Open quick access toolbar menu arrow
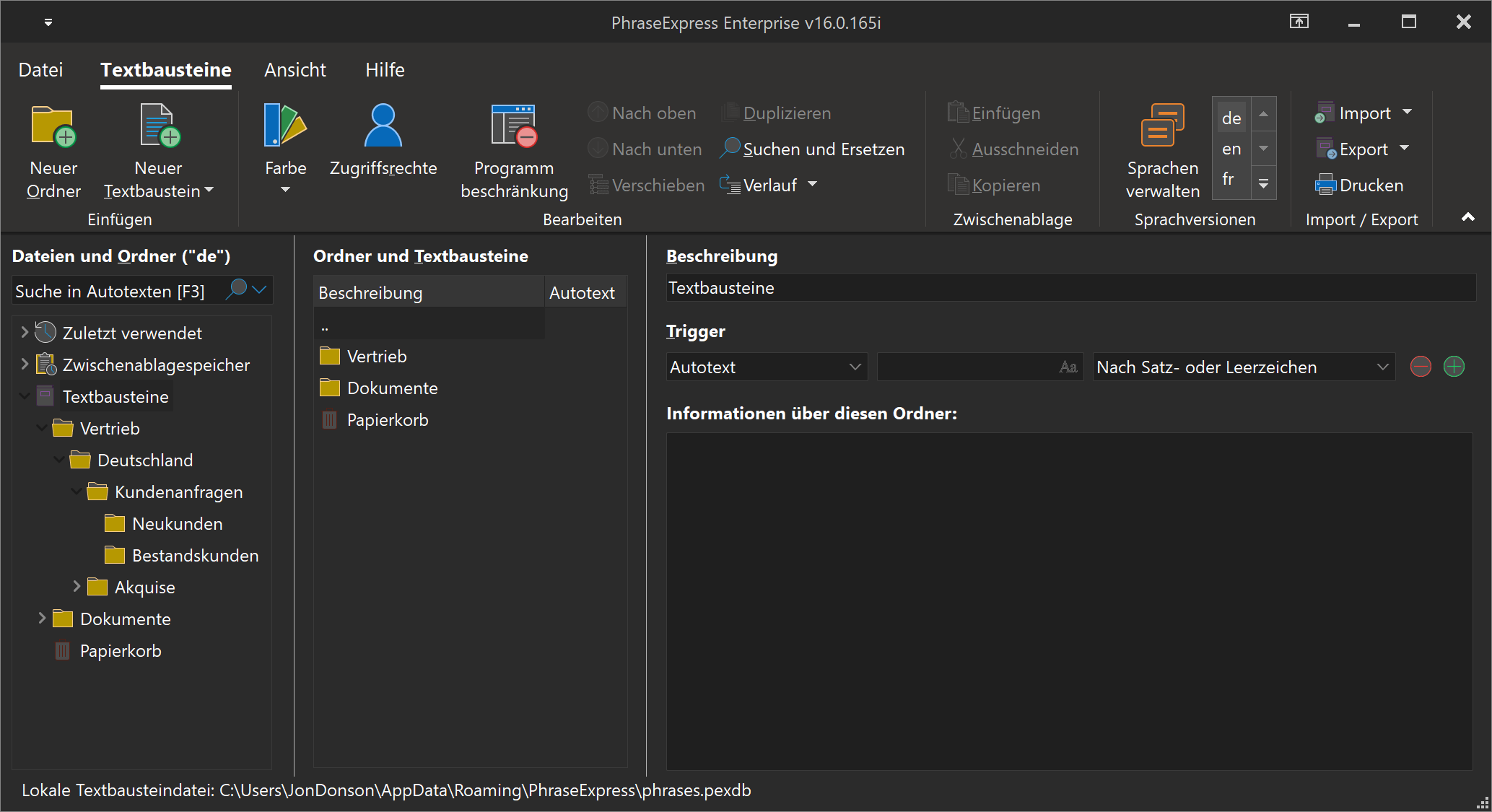Image resolution: width=1492 pixels, height=812 pixels. pyautogui.click(x=48, y=22)
